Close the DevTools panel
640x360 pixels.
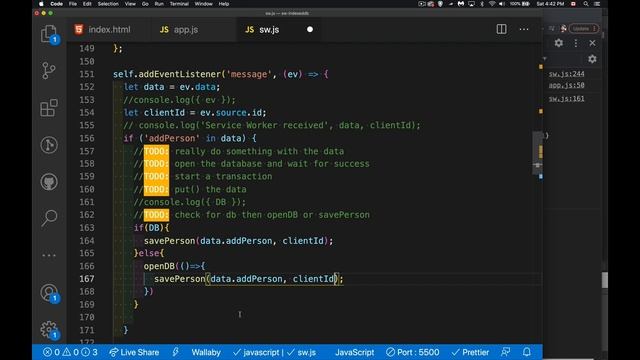coord(593,43)
